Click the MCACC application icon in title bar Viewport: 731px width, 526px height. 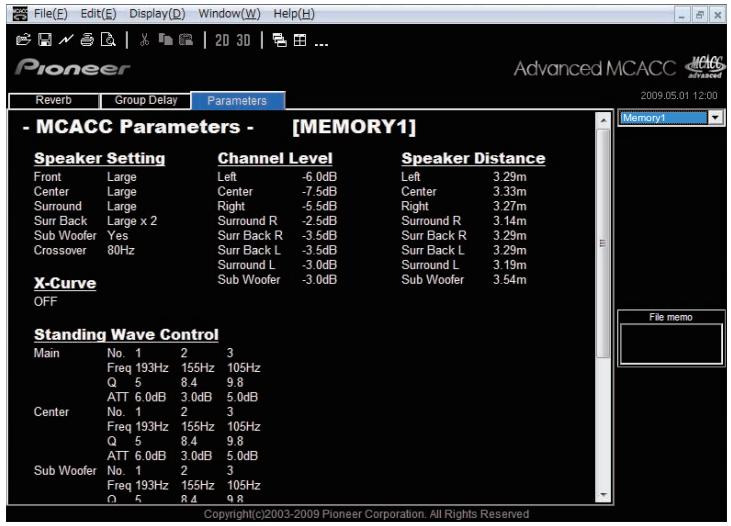20,14
